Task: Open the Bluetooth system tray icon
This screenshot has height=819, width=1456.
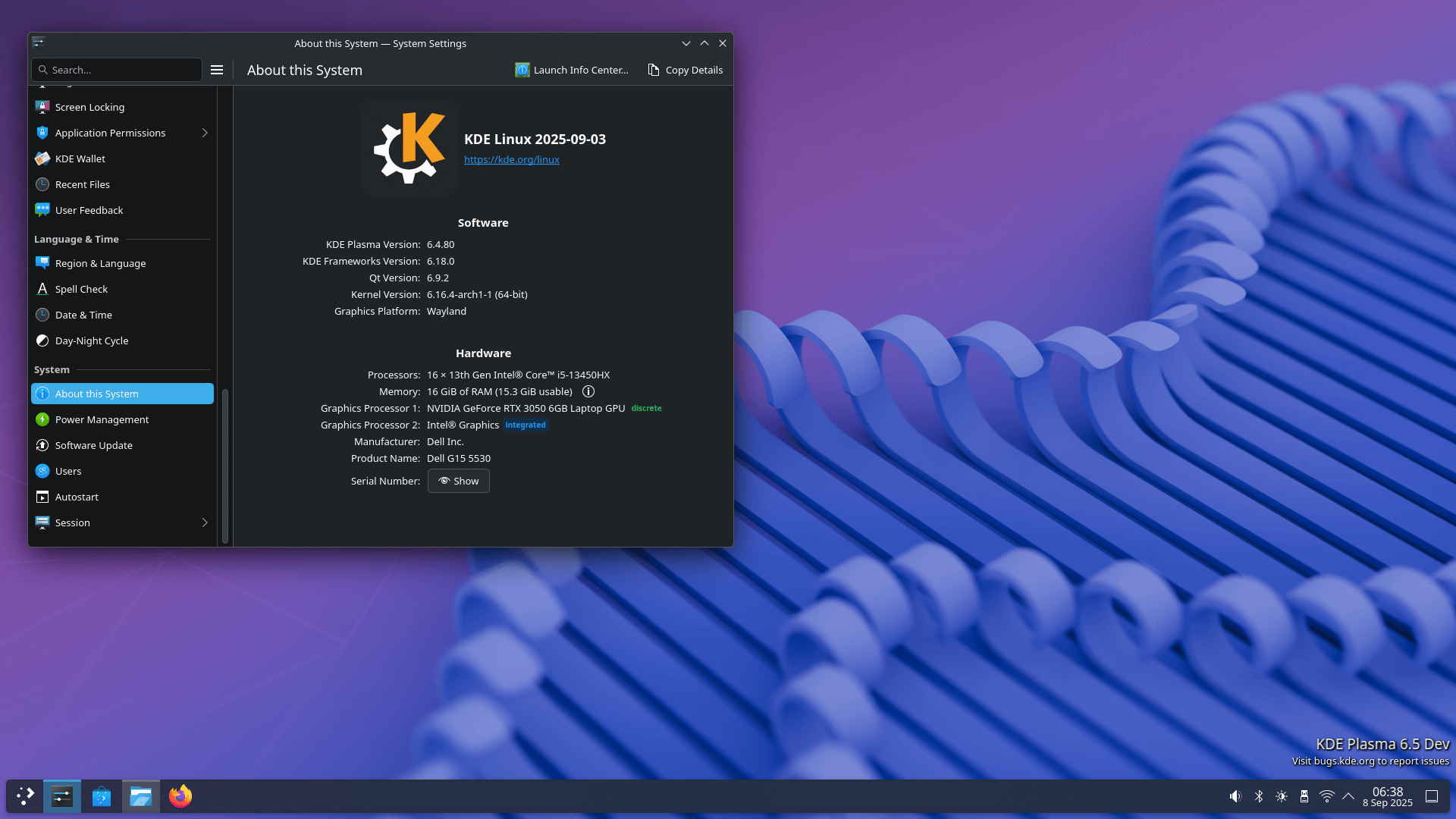Action: coord(1259,796)
